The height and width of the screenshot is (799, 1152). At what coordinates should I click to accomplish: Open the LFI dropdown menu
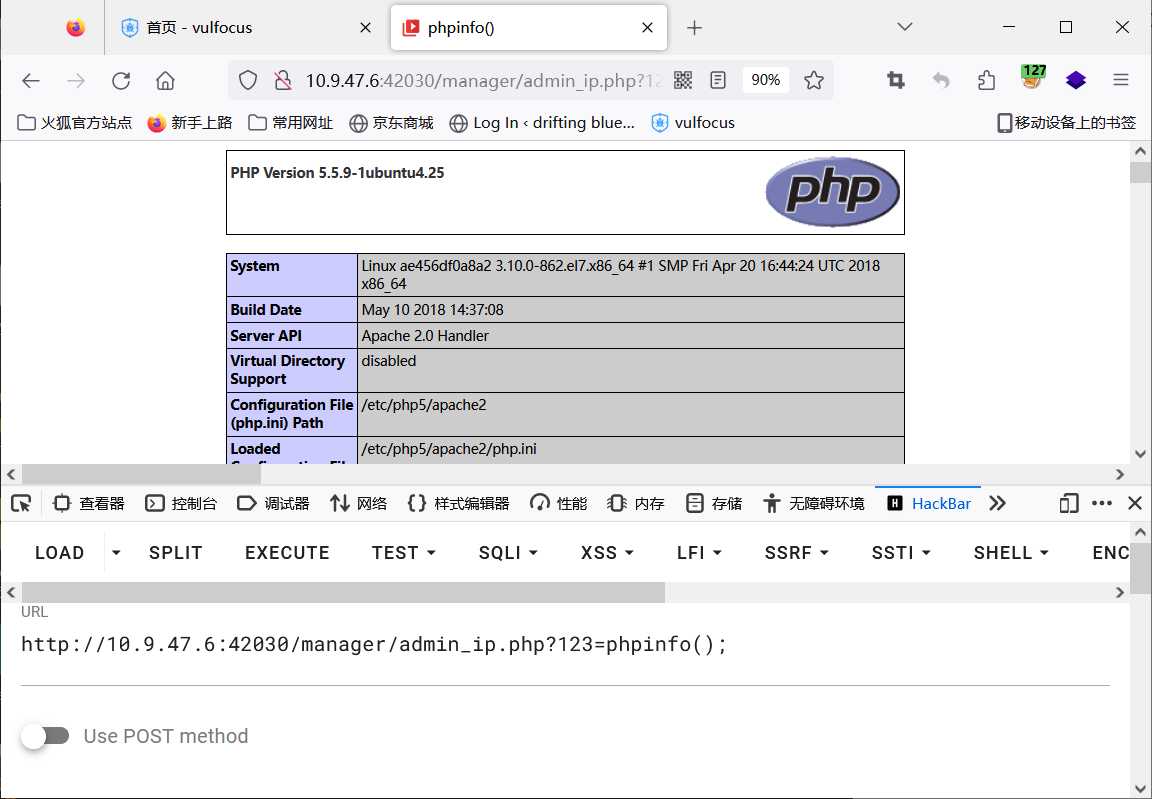tap(699, 553)
